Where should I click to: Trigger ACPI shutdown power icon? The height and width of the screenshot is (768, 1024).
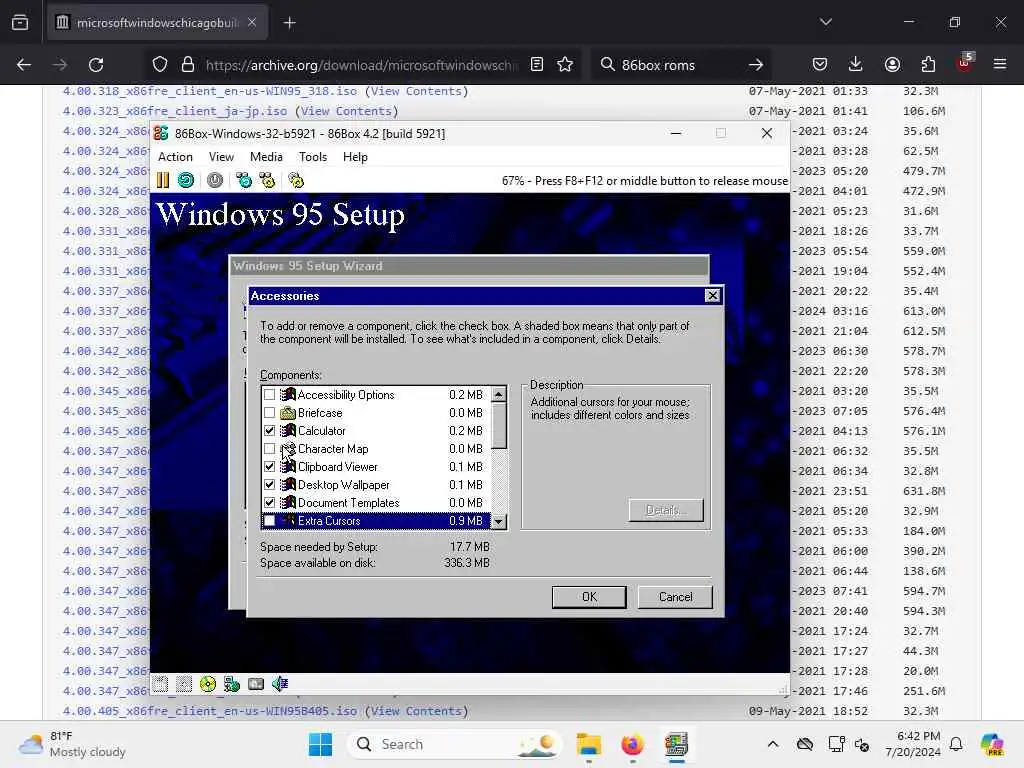[215, 180]
